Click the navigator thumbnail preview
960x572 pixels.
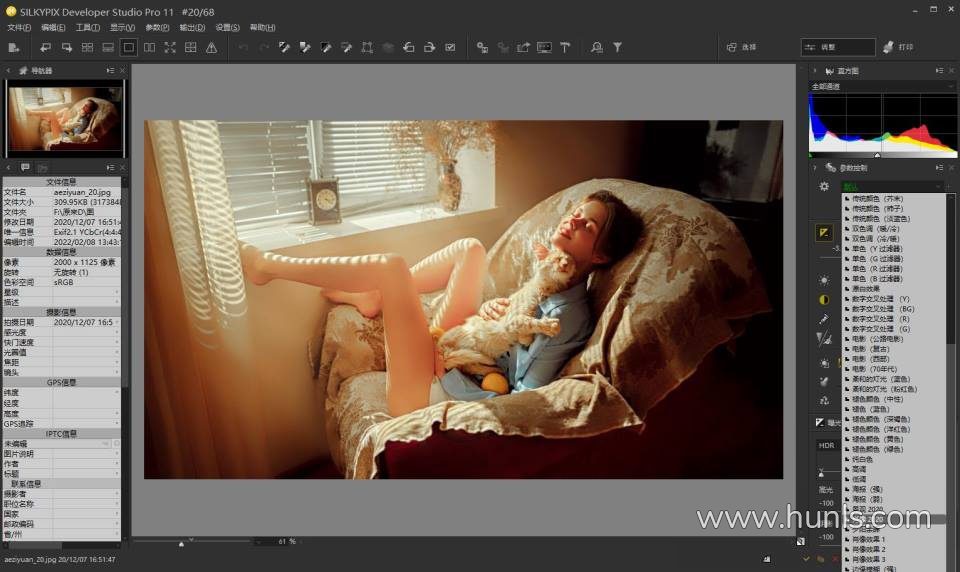pos(64,119)
